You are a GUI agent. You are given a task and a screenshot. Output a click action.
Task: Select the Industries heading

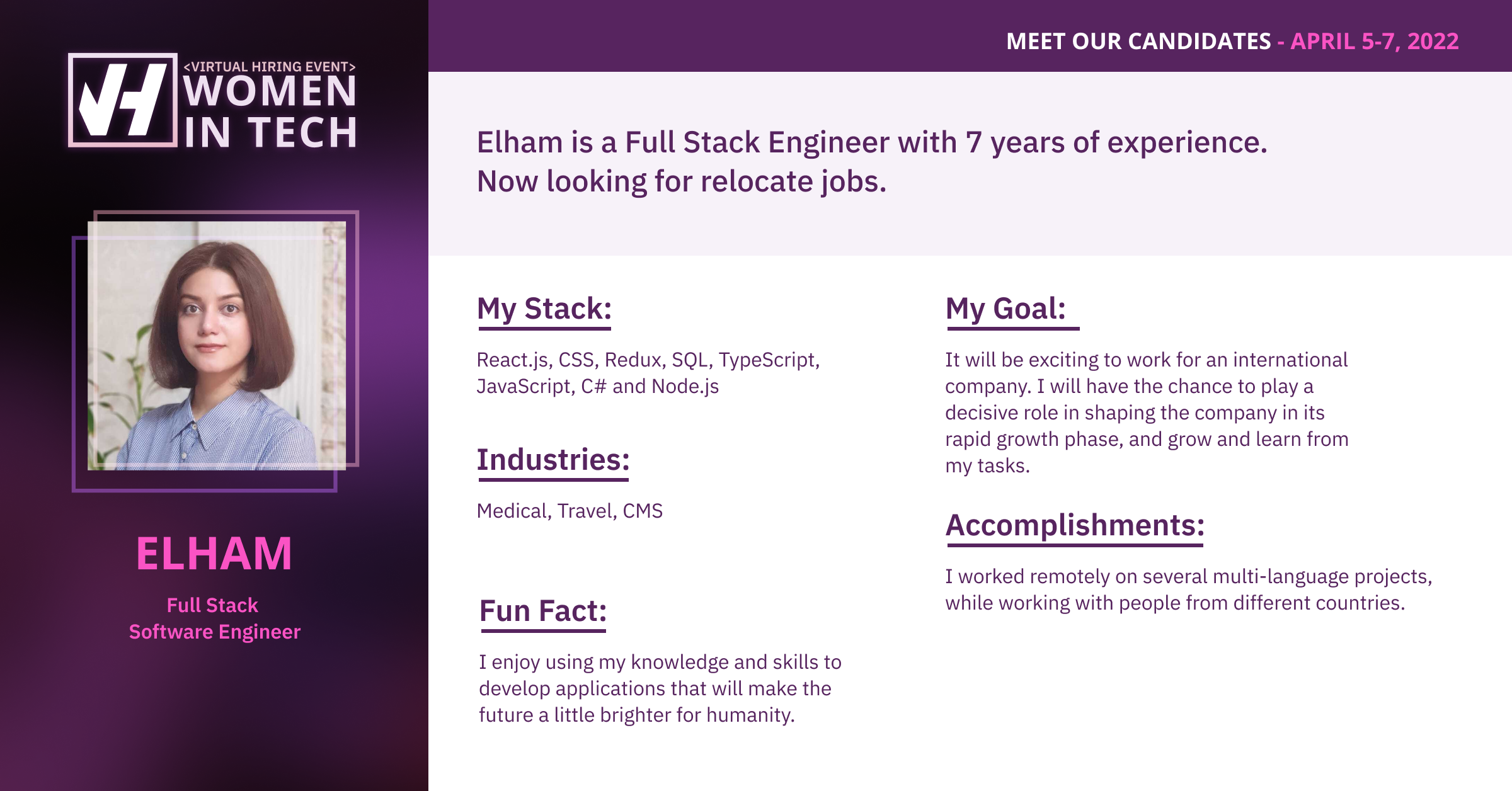click(x=553, y=460)
